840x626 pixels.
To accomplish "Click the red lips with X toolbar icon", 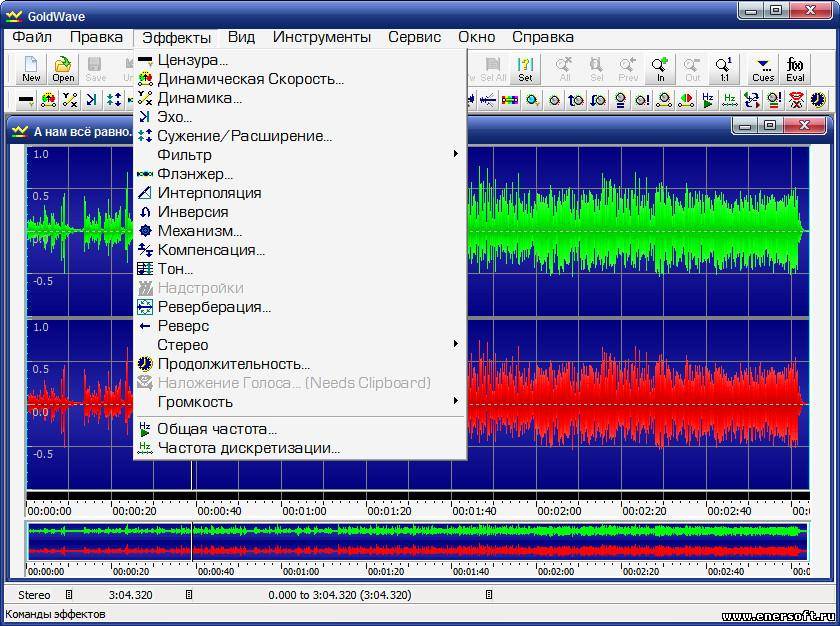I will [x=796, y=100].
